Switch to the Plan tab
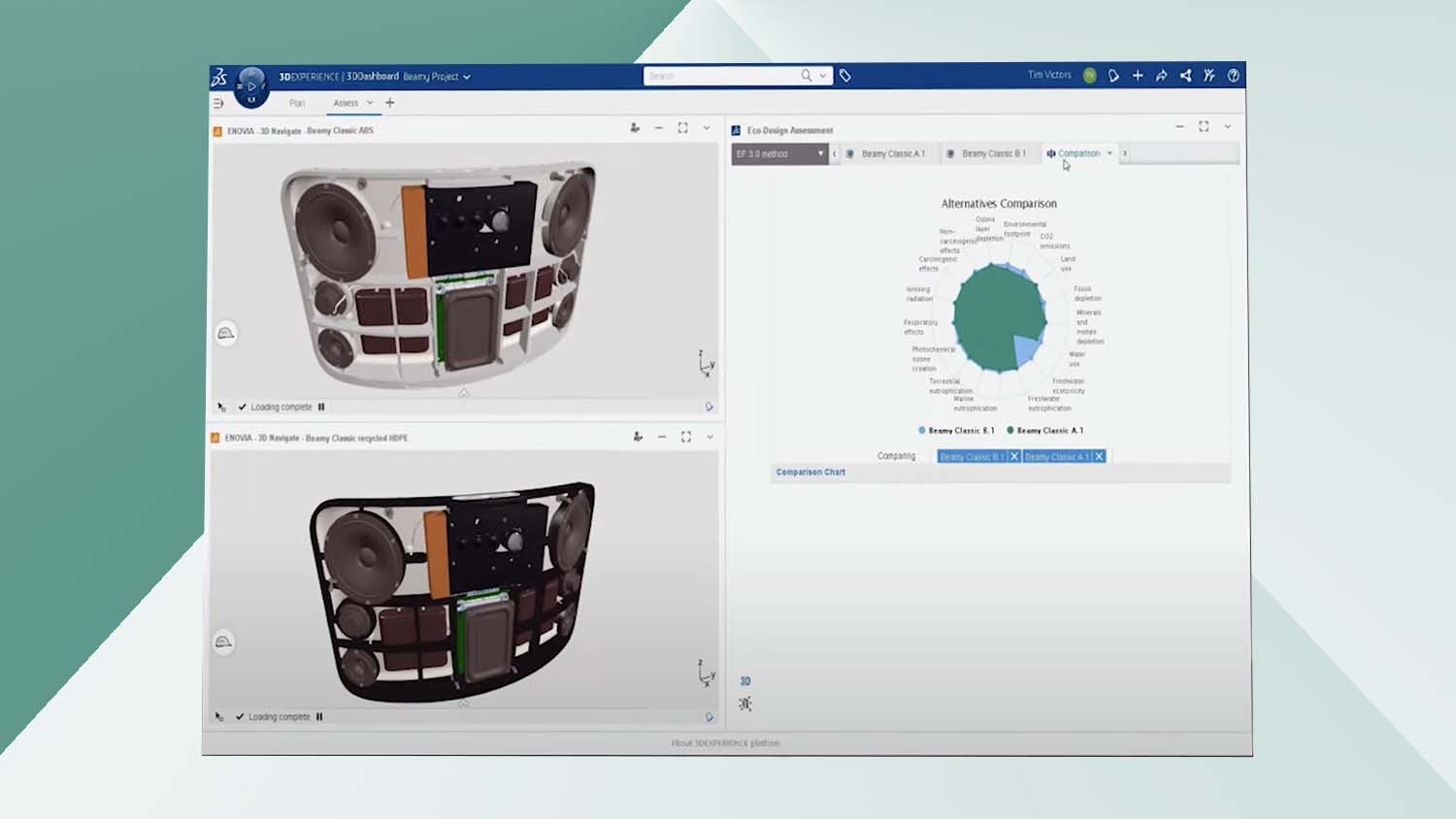The width and height of the screenshot is (1456, 819). (x=297, y=103)
